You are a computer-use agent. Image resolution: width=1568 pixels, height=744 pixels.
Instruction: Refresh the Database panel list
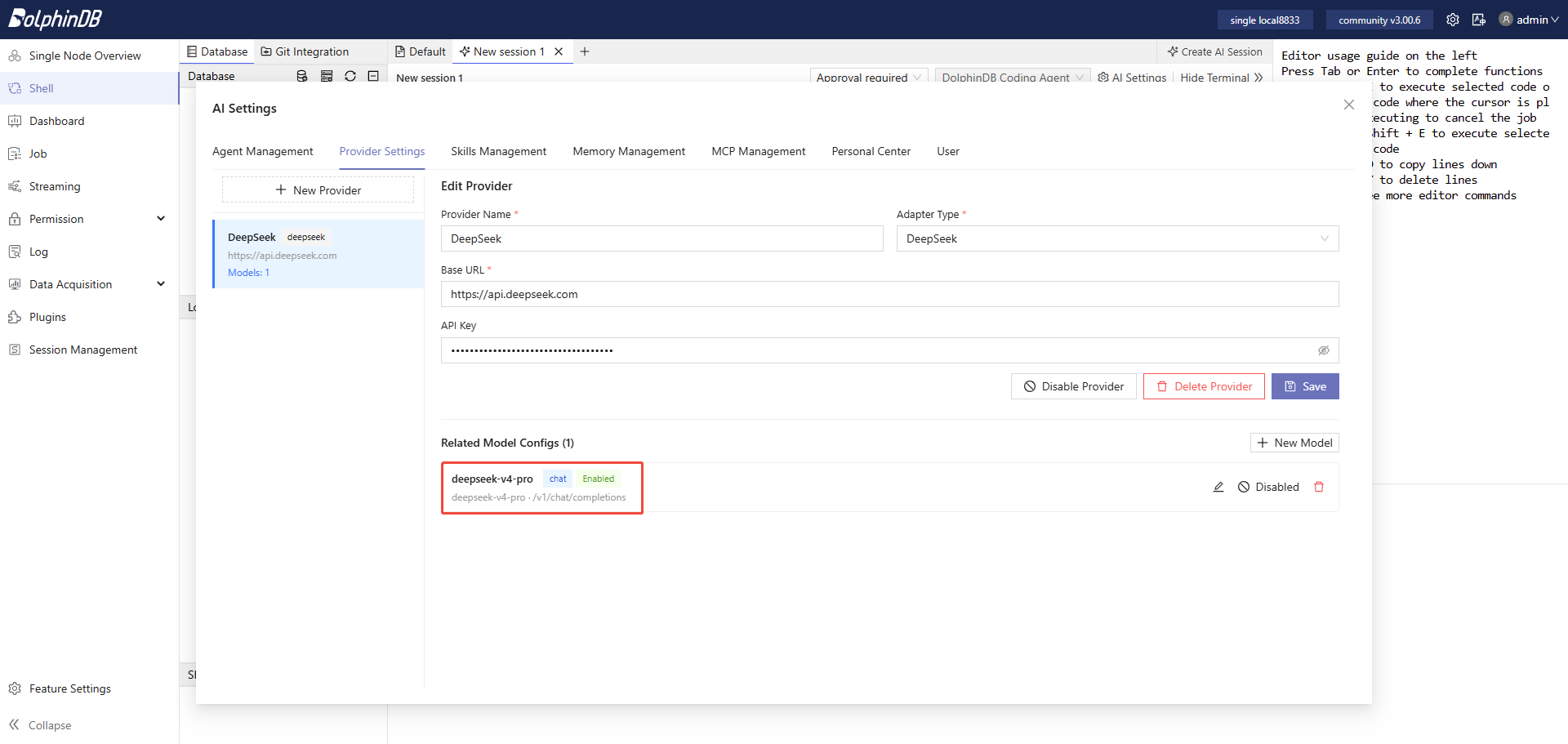pos(350,76)
